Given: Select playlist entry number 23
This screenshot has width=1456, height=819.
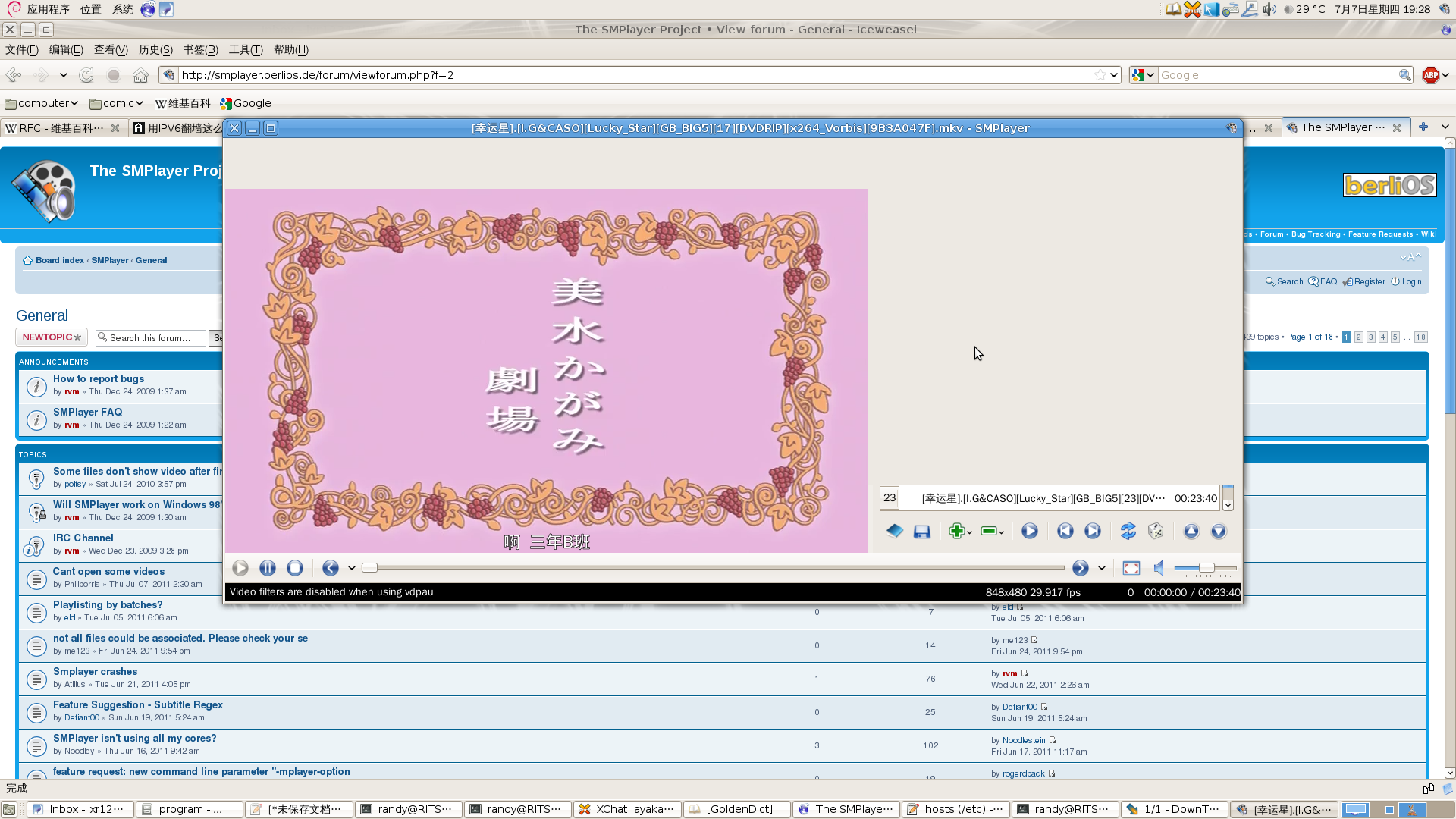Looking at the screenshot, I should tap(1050, 498).
